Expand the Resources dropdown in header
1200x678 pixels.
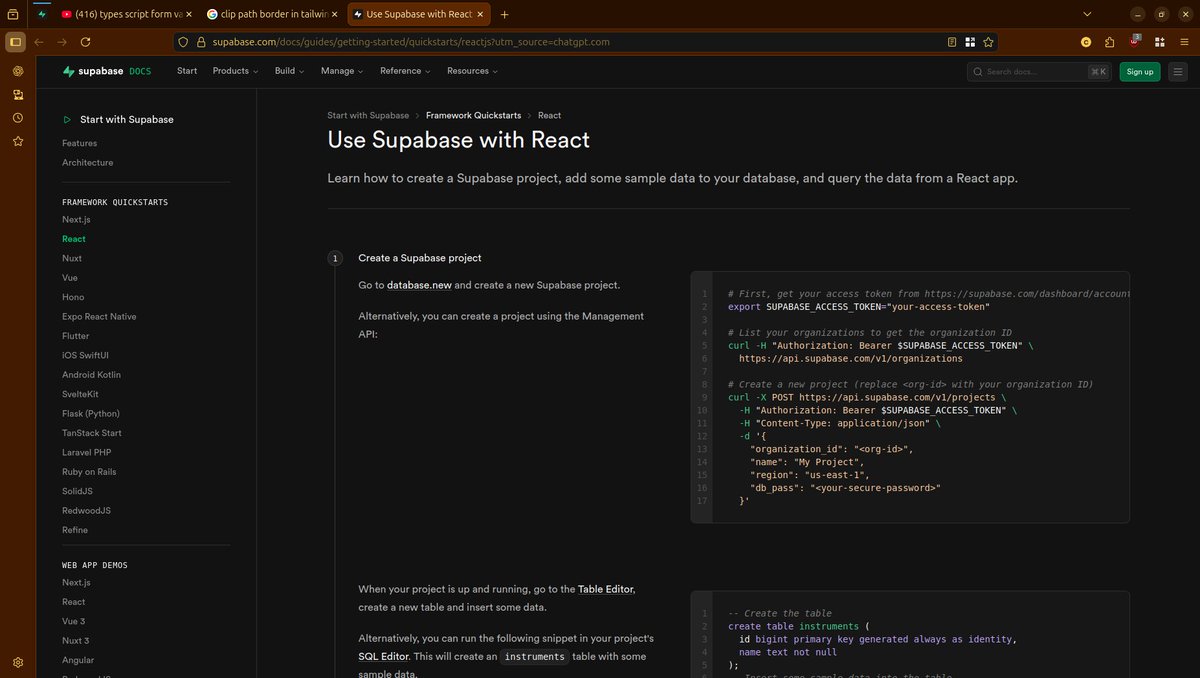point(472,71)
